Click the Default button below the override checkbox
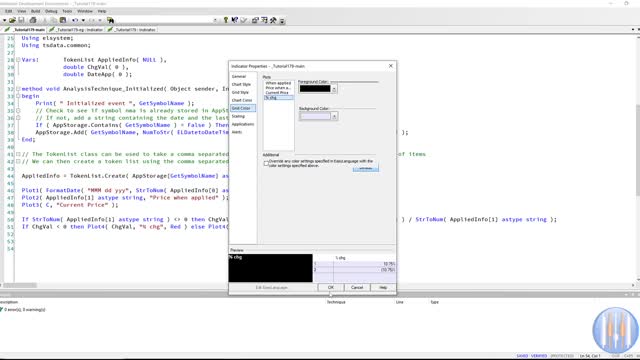The image size is (640, 360). click(366, 168)
